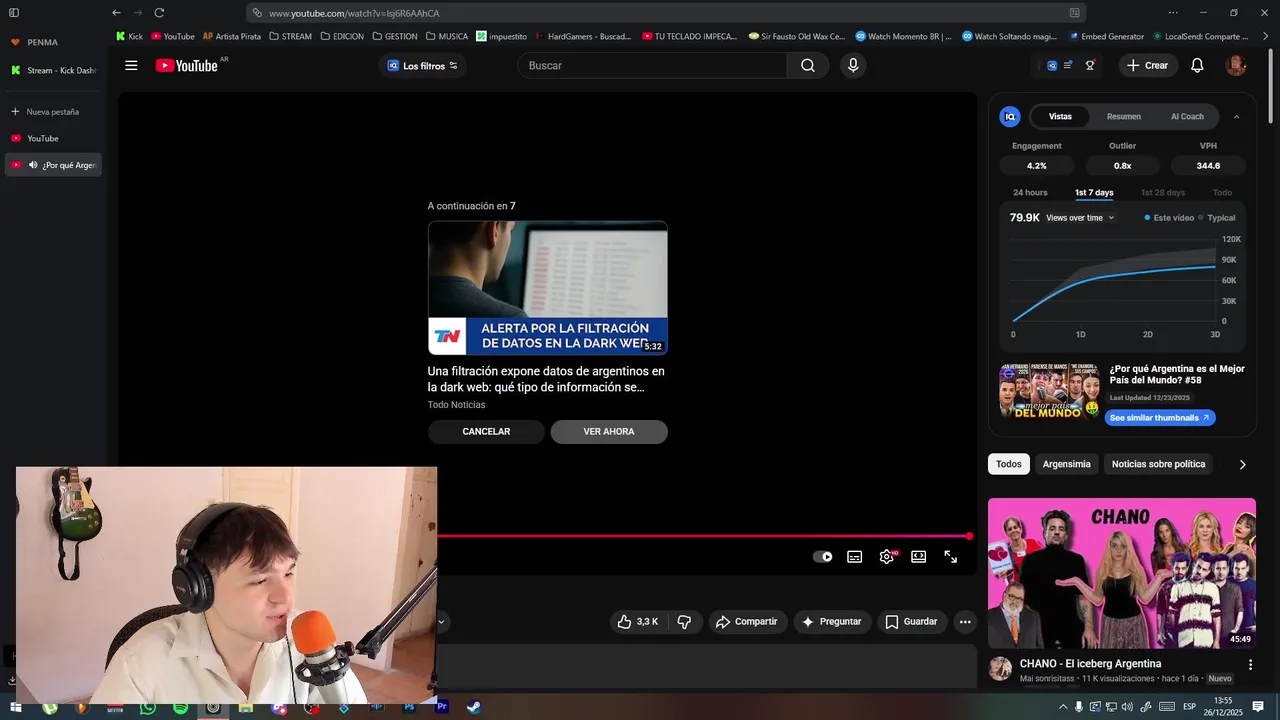1280x720 pixels.
Task: Switch to the Resumen tab in vidIQ
Action: (x=1124, y=117)
